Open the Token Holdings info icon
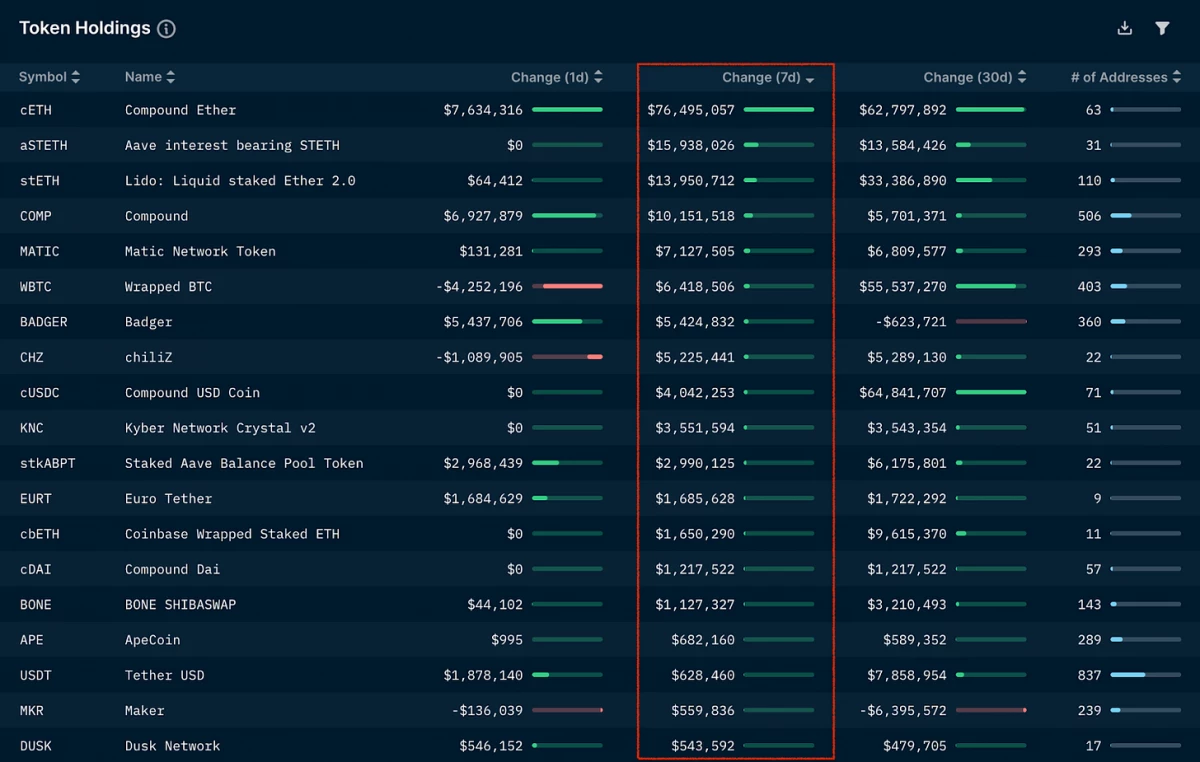The width and height of the screenshot is (1200, 762). tap(167, 29)
